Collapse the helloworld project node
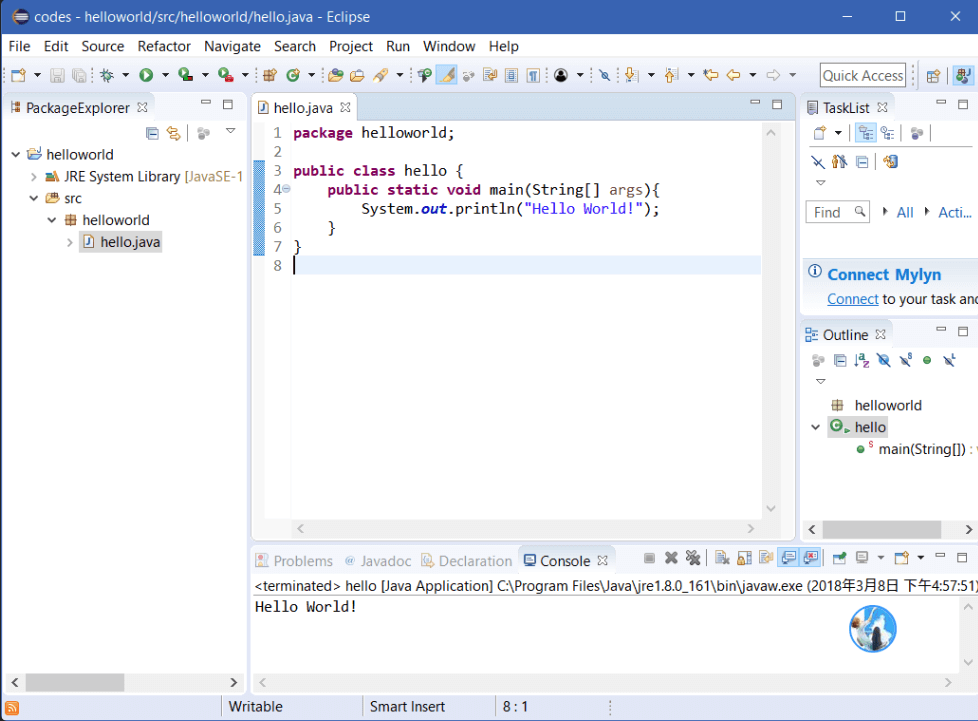The image size is (978, 721). click(16, 154)
